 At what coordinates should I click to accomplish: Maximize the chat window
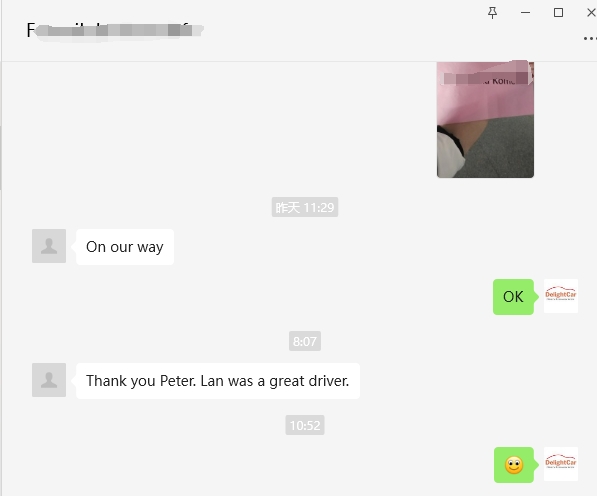558,13
